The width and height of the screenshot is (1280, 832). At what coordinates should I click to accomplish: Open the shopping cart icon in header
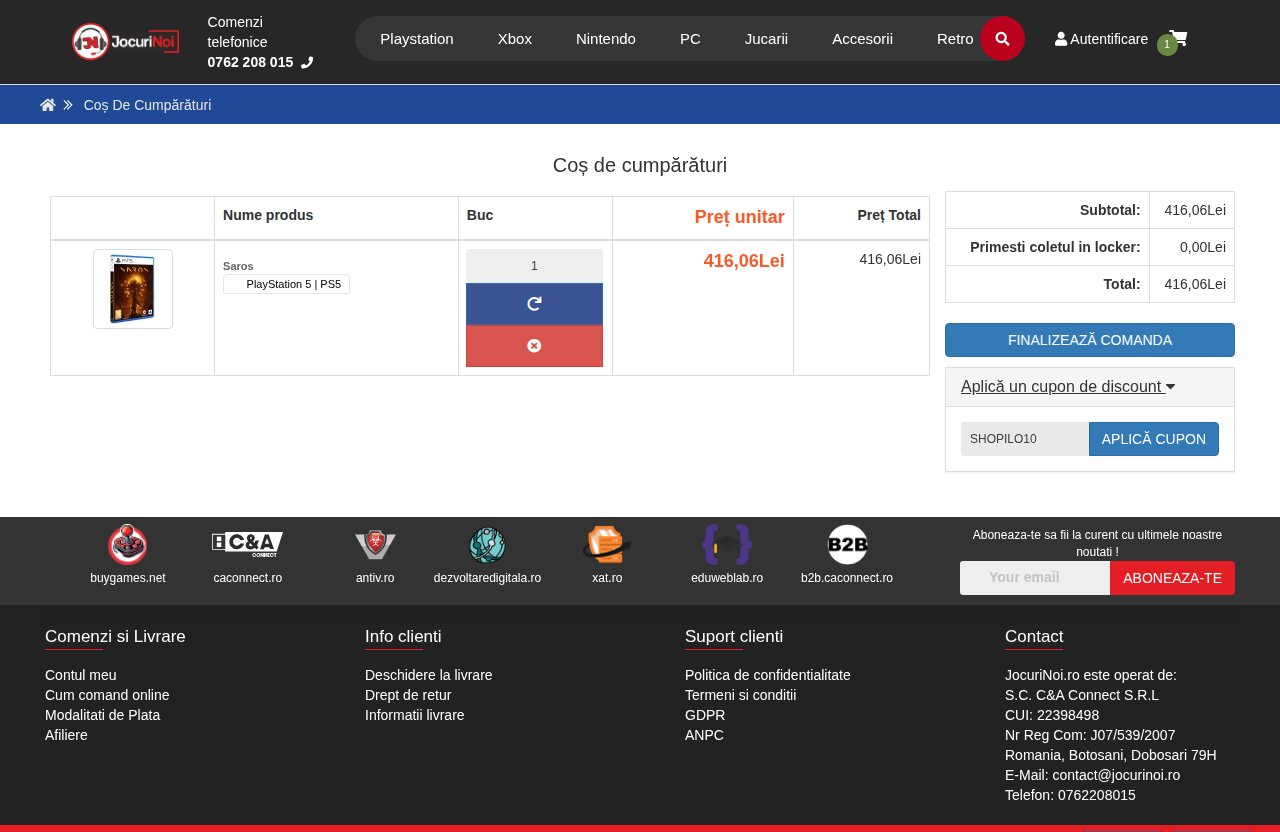[1178, 38]
